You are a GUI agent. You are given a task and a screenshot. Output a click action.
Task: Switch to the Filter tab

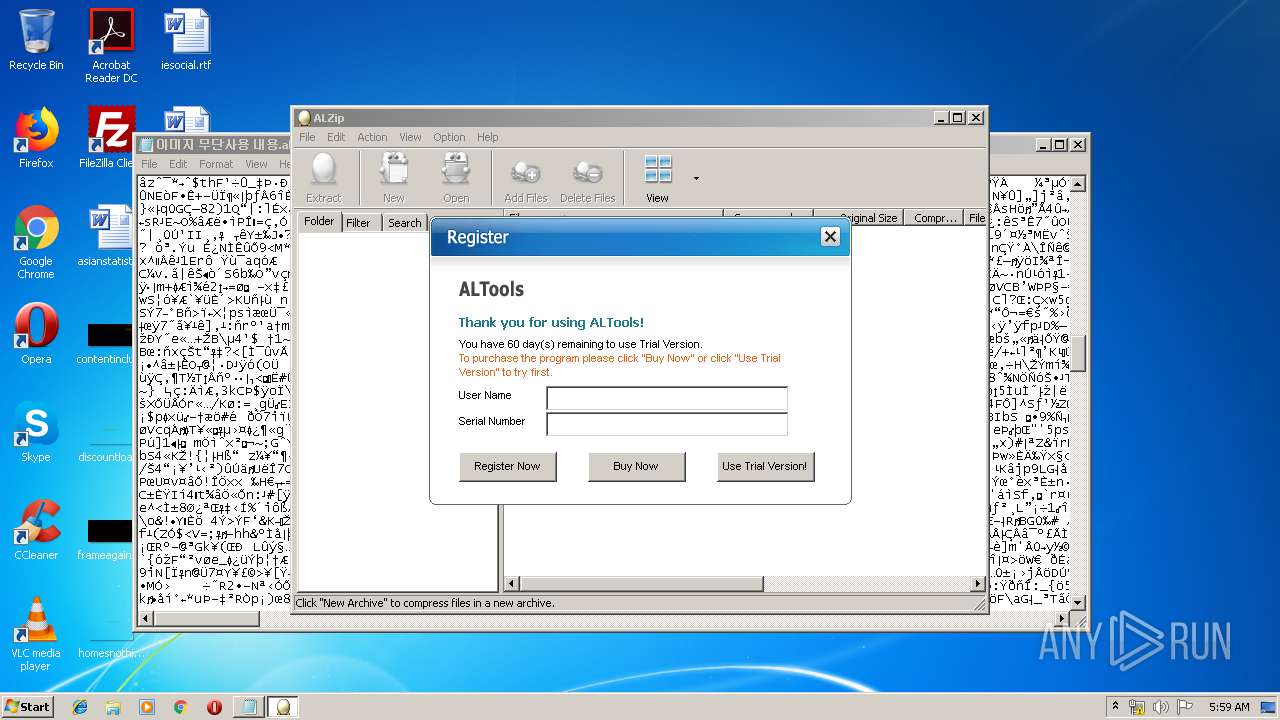tap(358, 223)
